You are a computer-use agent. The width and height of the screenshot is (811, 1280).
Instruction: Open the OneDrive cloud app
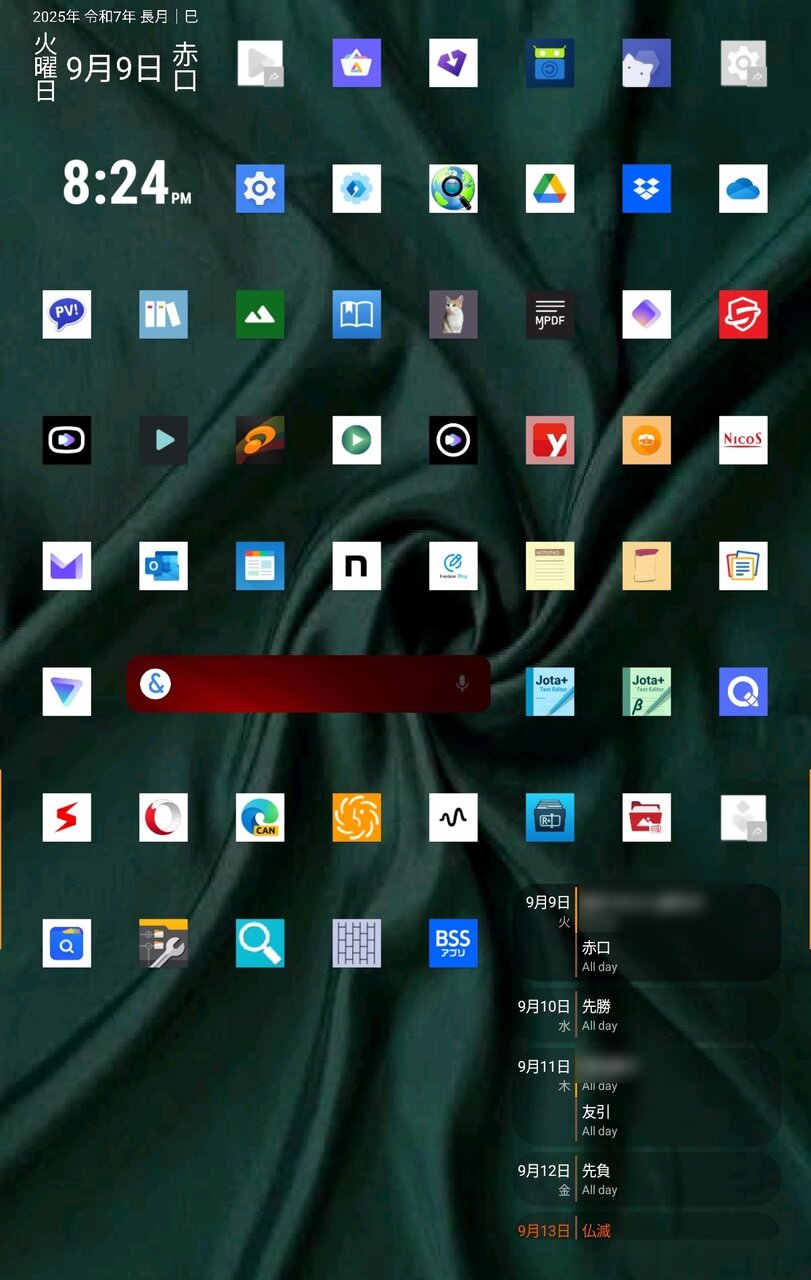tap(743, 189)
